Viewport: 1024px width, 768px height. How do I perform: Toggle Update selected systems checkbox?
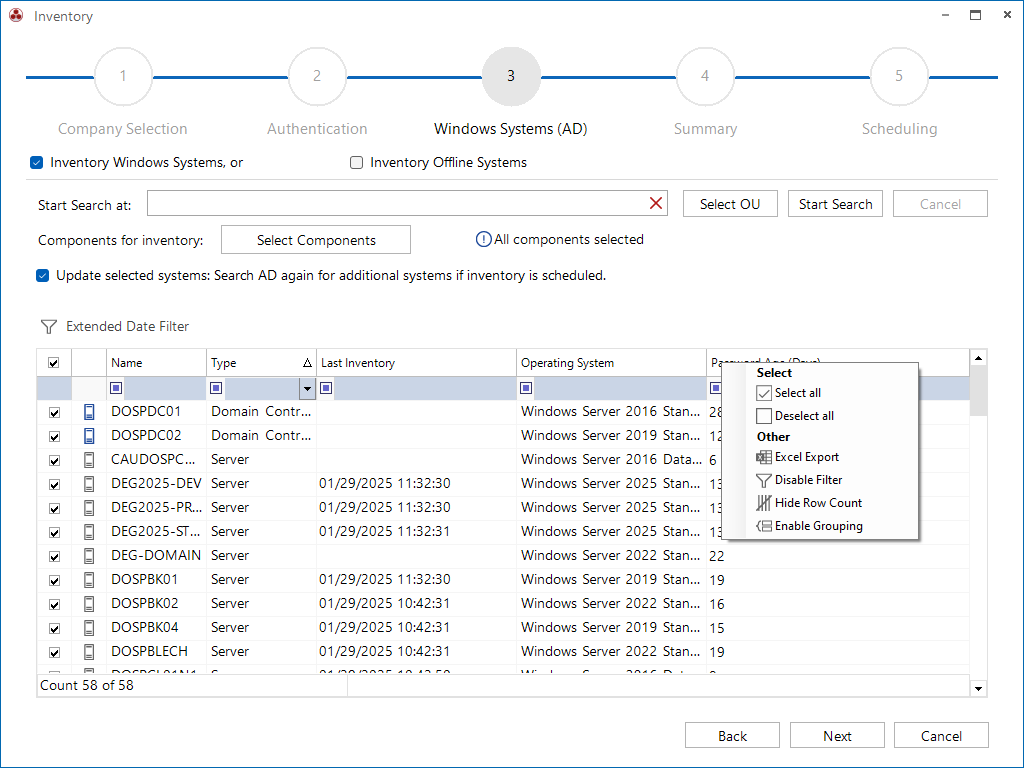(x=42, y=276)
